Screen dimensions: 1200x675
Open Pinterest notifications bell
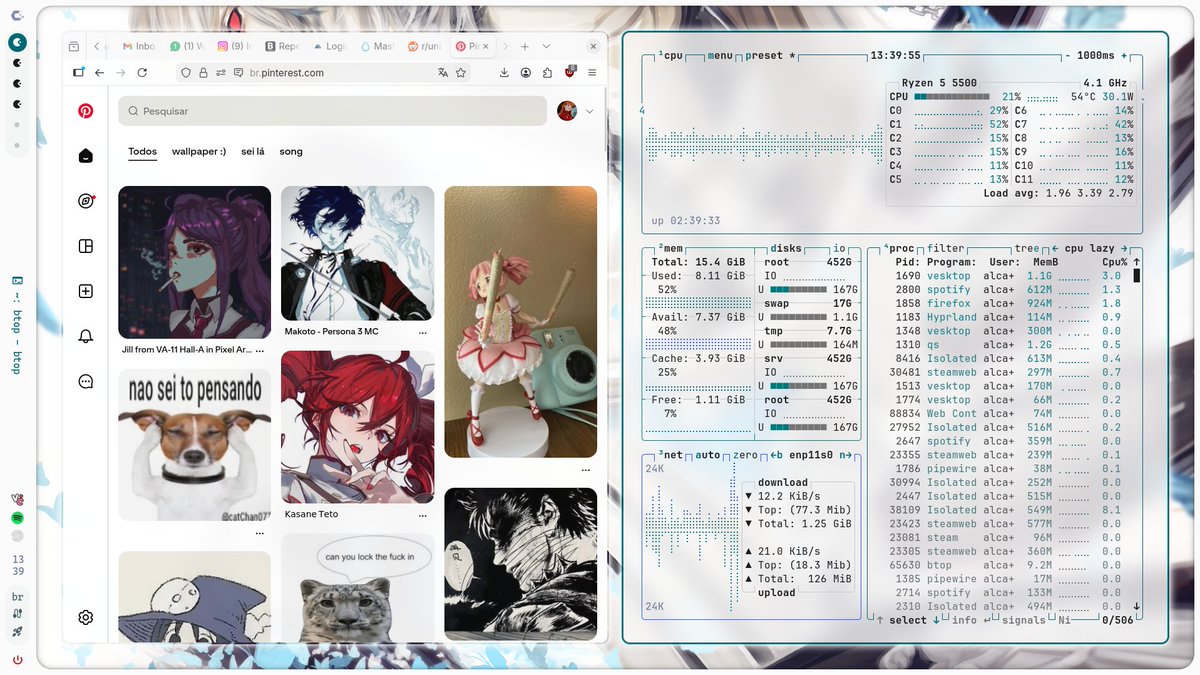point(86,336)
